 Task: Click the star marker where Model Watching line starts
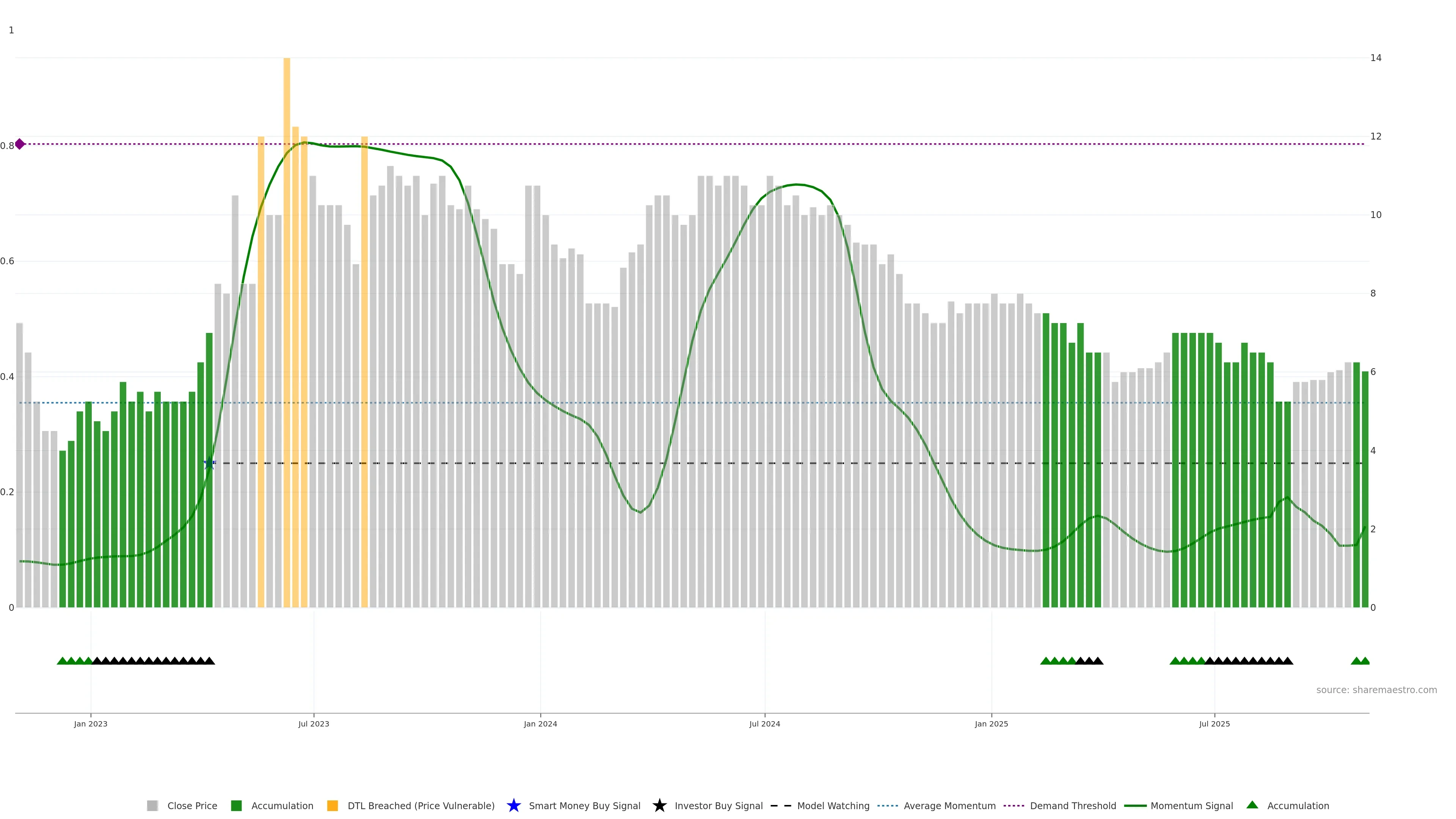coord(209,463)
